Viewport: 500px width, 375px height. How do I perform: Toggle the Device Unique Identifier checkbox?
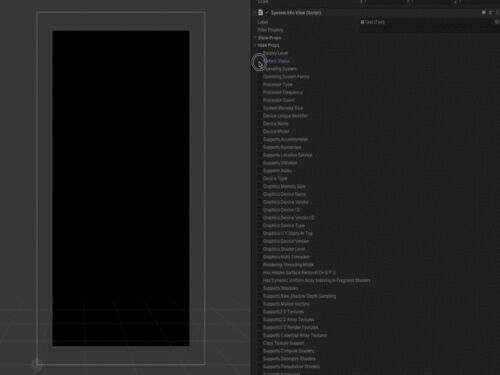click(x=260, y=116)
